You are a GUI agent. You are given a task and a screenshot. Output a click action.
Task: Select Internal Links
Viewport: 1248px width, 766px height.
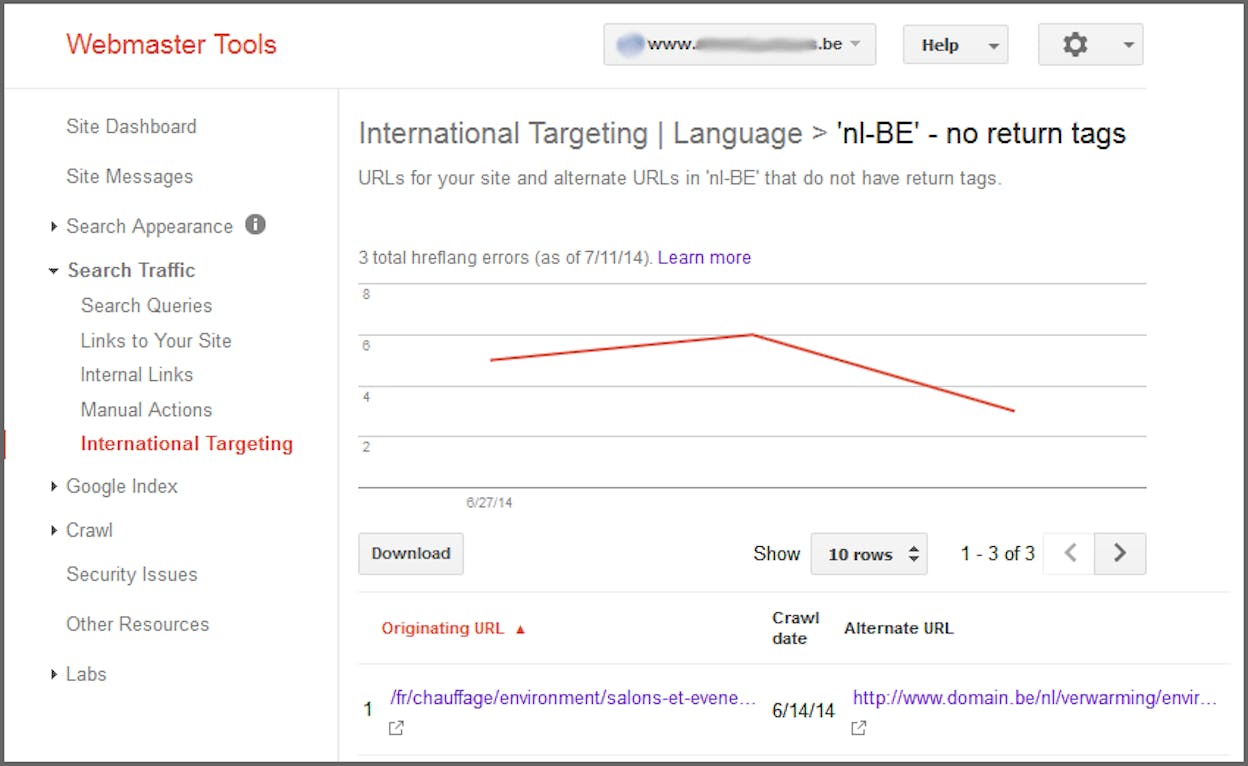click(x=137, y=375)
